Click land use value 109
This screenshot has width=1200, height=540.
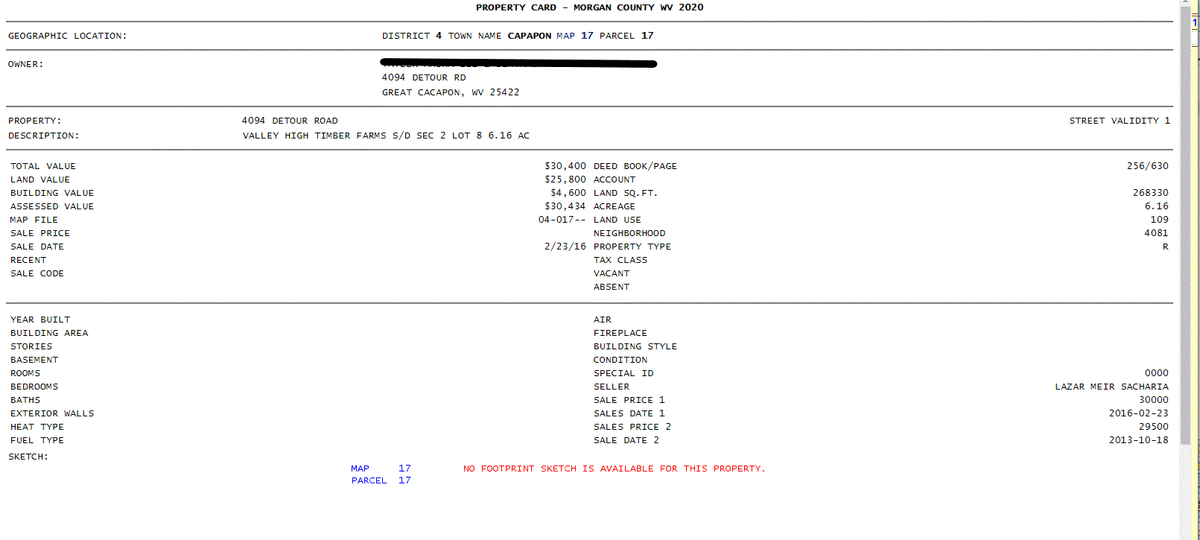[x=1160, y=220]
